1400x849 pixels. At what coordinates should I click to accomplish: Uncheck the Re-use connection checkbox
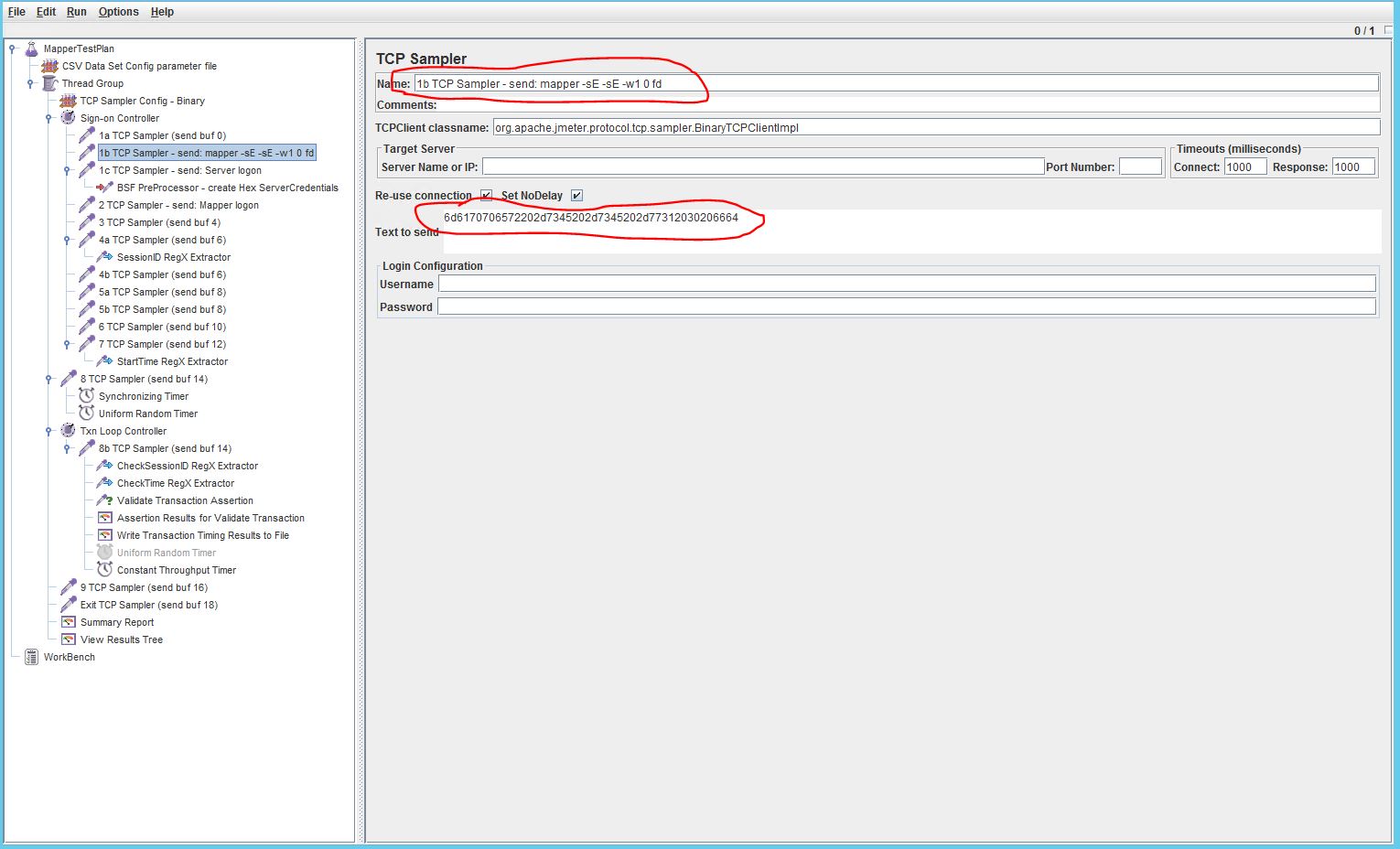(485, 195)
